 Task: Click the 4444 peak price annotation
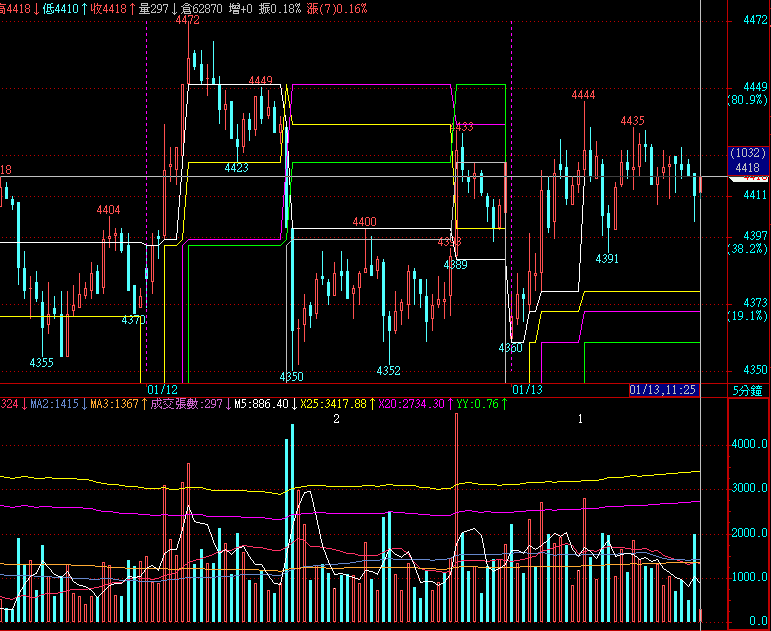[x=583, y=95]
